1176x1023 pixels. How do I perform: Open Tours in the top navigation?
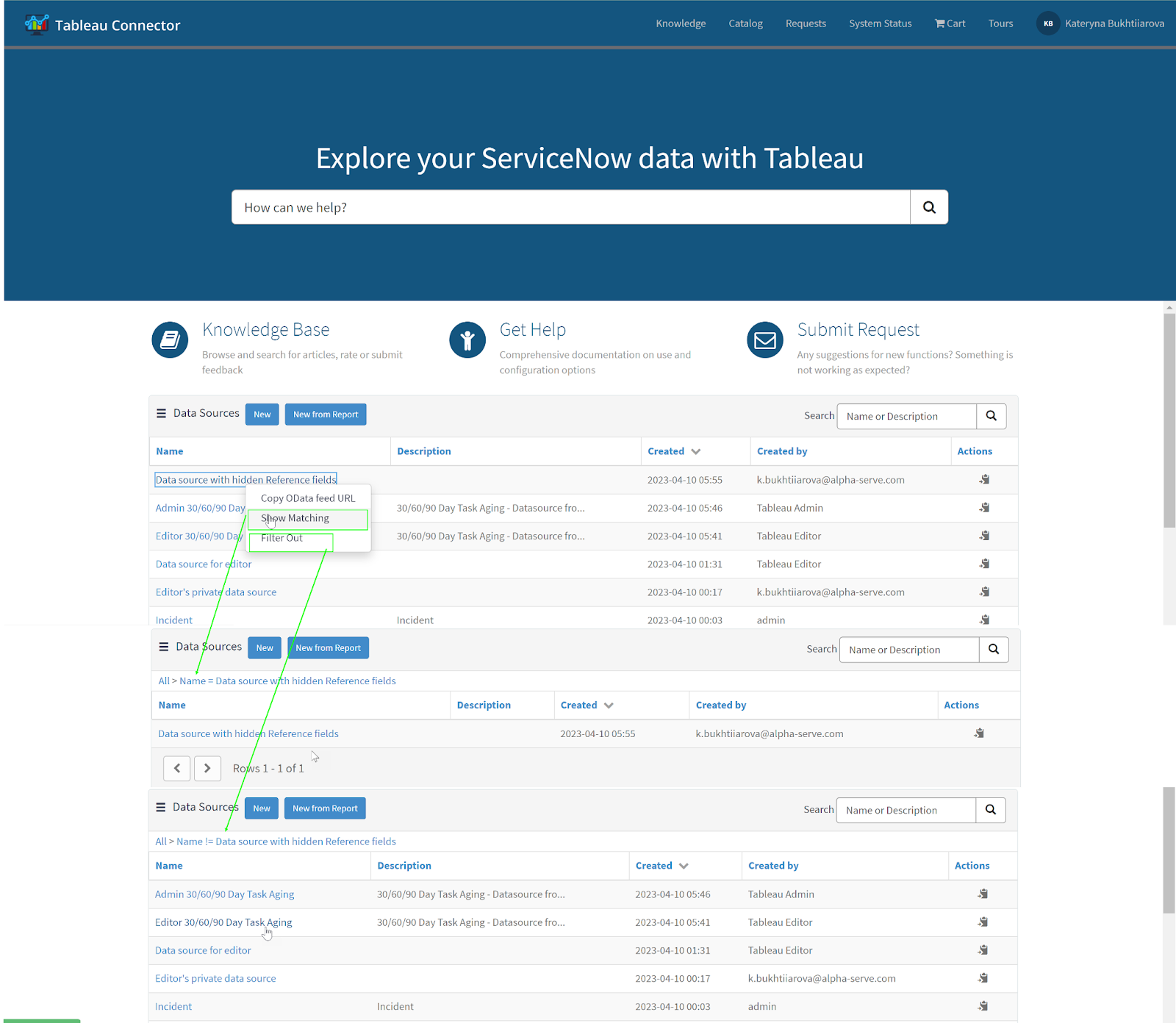click(x=1000, y=24)
